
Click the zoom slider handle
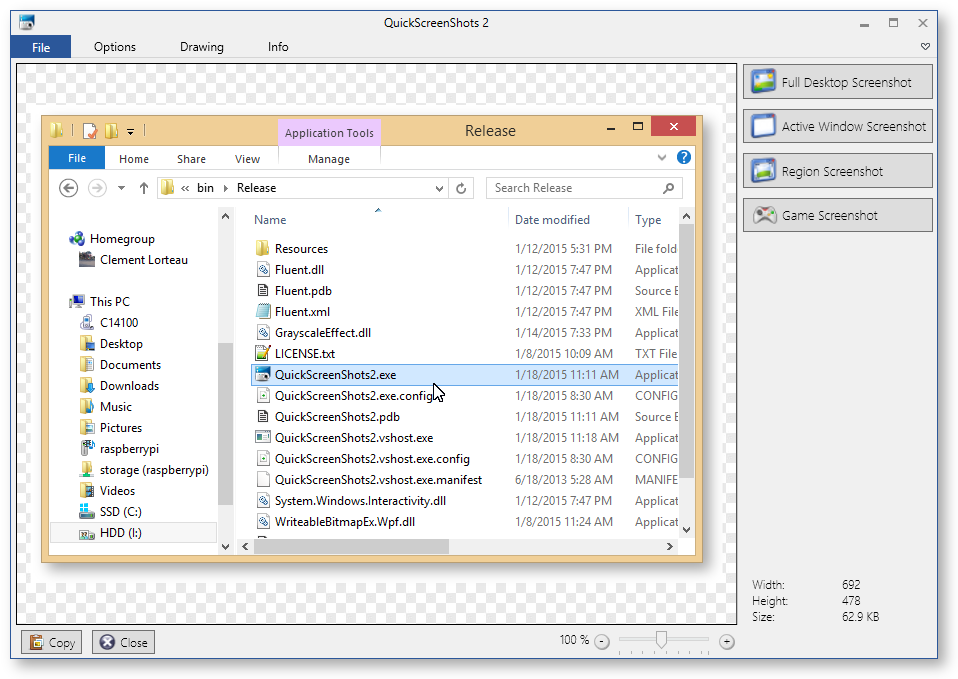(x=661, y=640)
